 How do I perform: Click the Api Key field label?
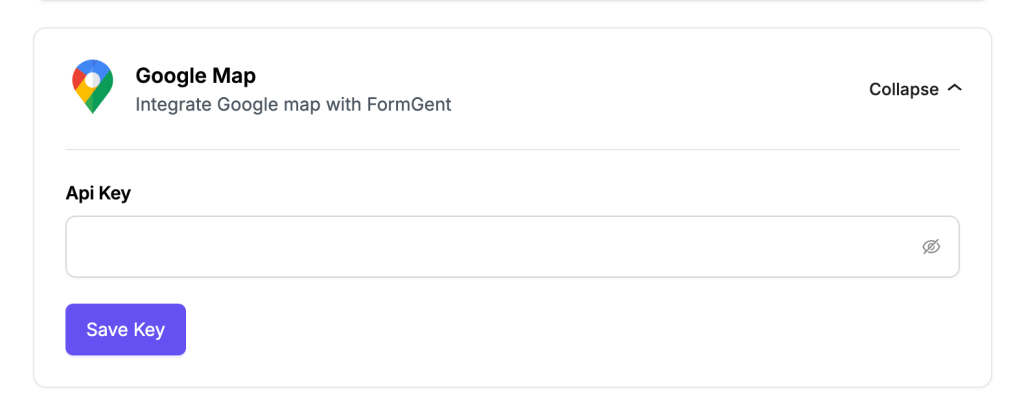click(x=98, y=193)
